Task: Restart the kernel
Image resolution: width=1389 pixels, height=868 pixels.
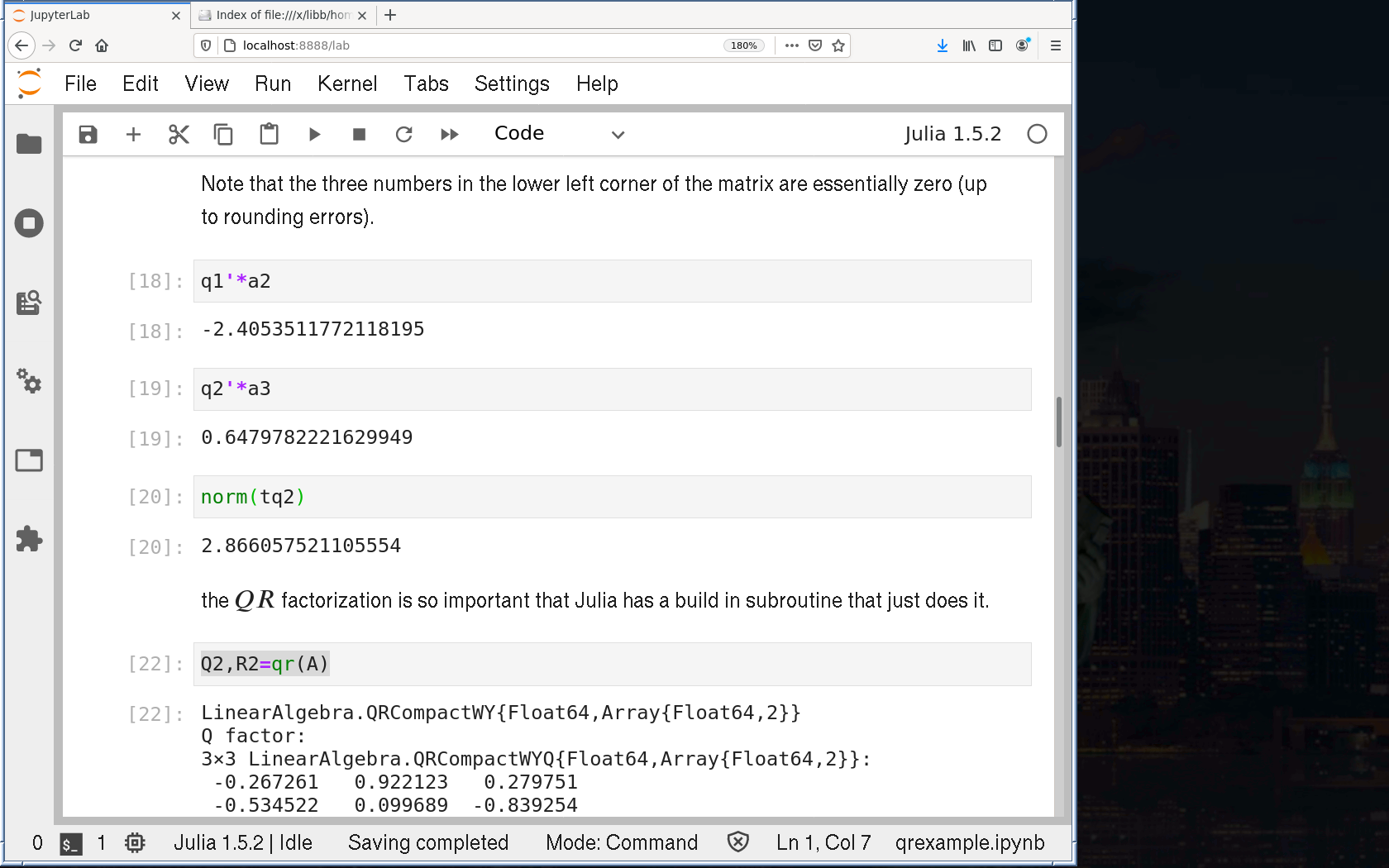Action: 403,134
